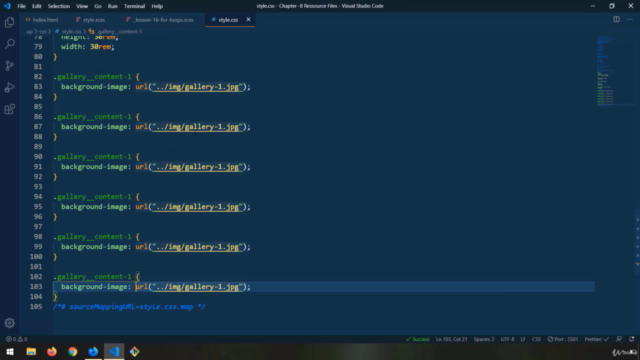Click the gallery-1.jpg path on line 103
The image size is (640, 360).
(x=197, y=287)
